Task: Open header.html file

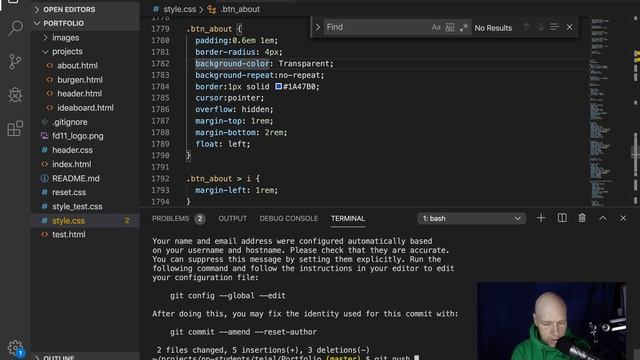Action: coord(79,93)
